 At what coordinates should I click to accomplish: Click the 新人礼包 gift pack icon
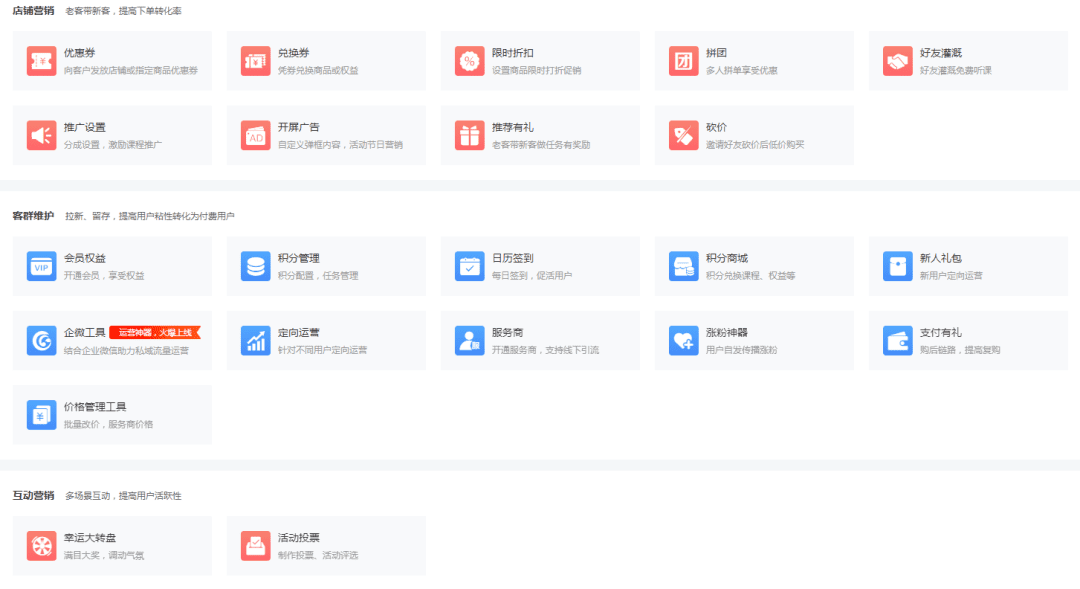click(897, 266)
